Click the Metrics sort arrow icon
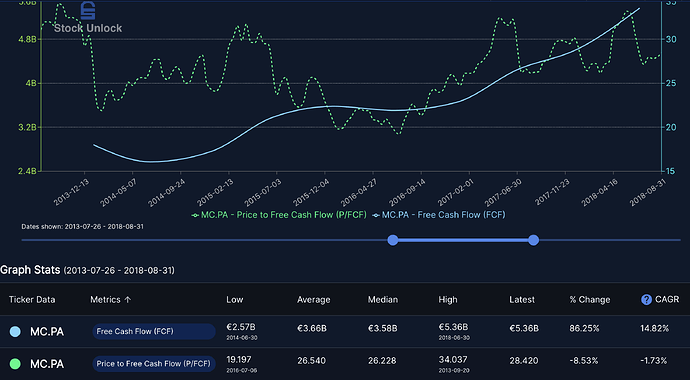The image size is (690, 380). [x=128, y=300]
